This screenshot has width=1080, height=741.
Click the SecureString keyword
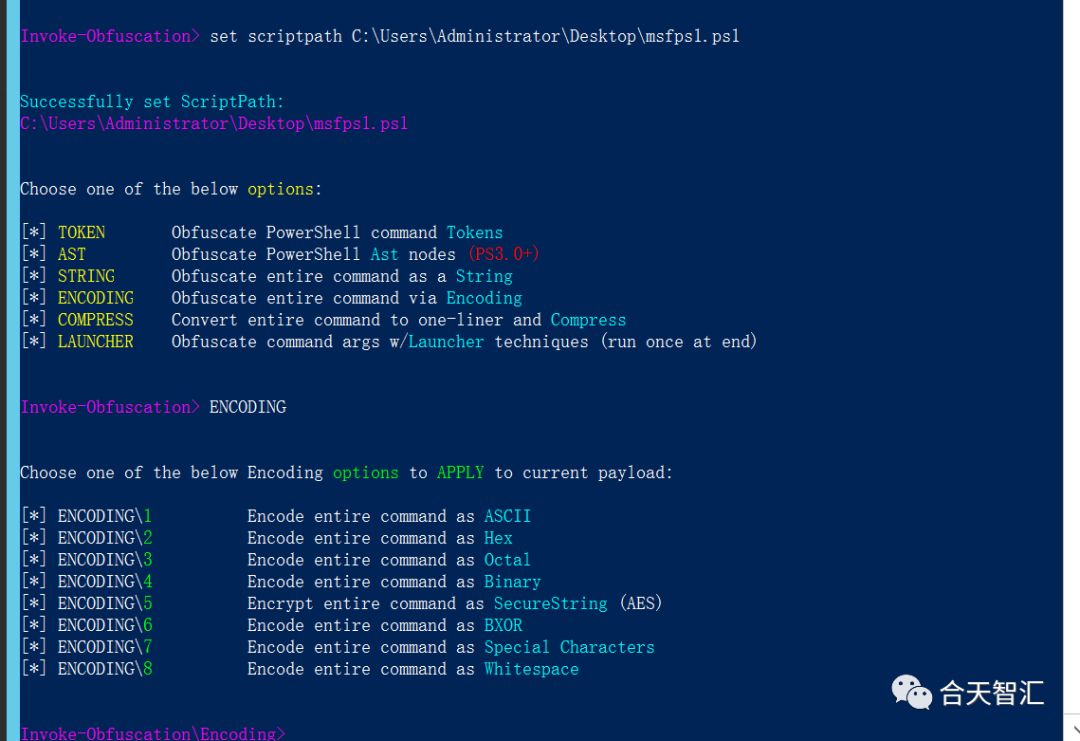coord(550,603)
